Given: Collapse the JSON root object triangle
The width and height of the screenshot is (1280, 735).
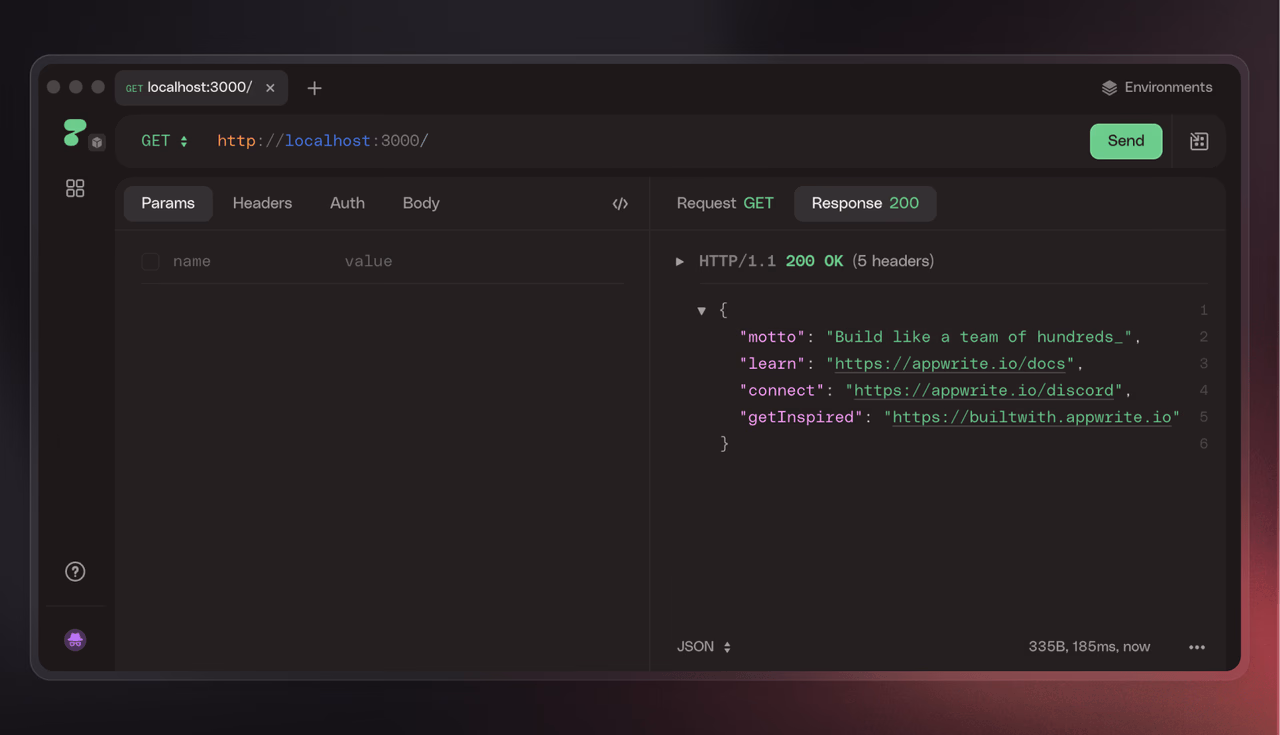Looking at the screenshot, I should pyautogui.click(x=702, y=311).
